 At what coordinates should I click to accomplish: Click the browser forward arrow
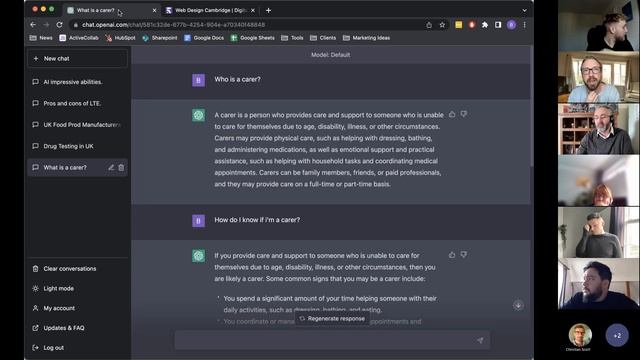click(46, 24)
